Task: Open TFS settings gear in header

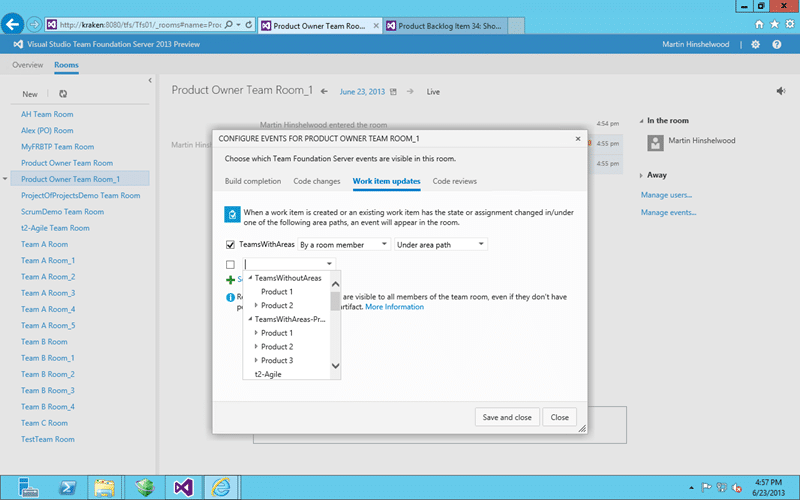Action: (x=756, y=44)
